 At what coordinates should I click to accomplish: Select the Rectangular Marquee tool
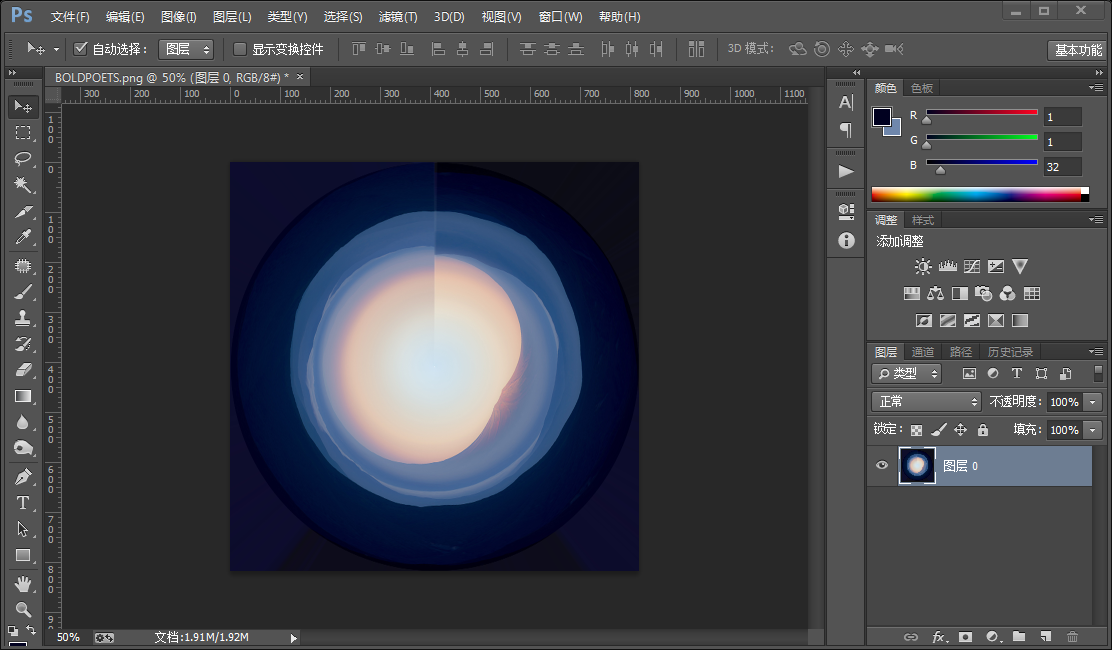click(23, 133)
